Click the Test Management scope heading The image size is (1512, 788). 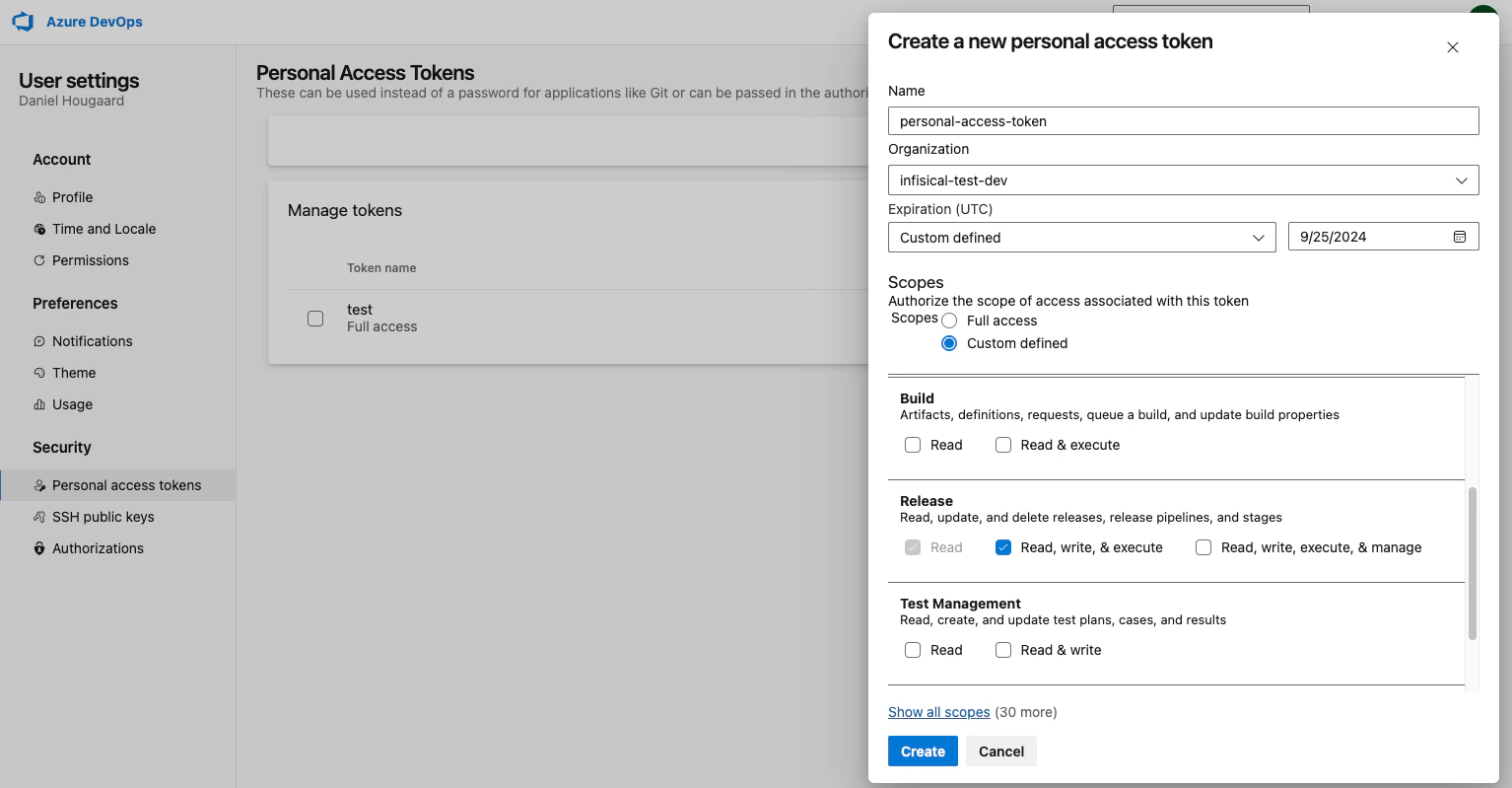pos(960,604)
